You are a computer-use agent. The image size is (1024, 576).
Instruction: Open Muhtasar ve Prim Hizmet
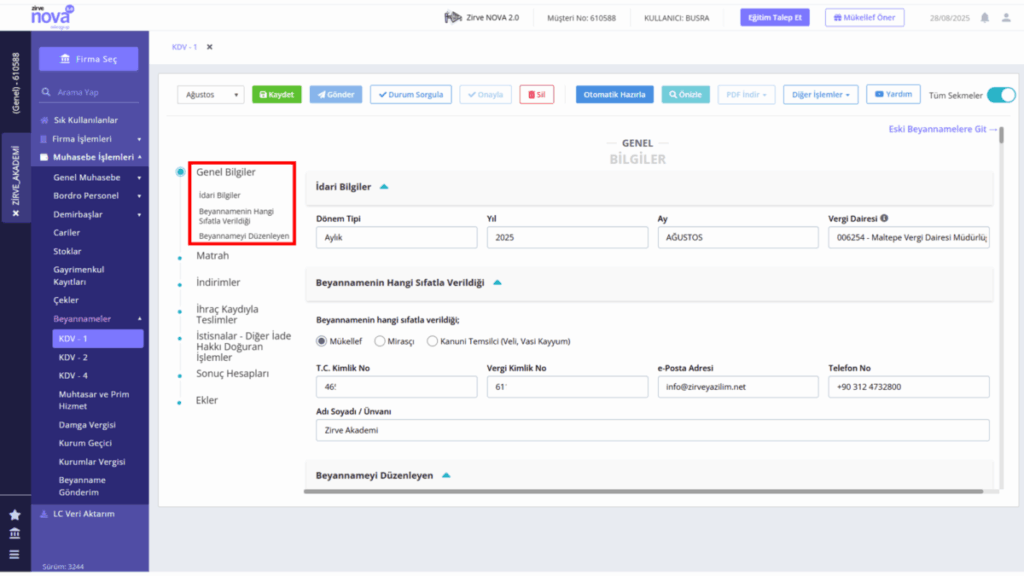(x=94, y=400)
